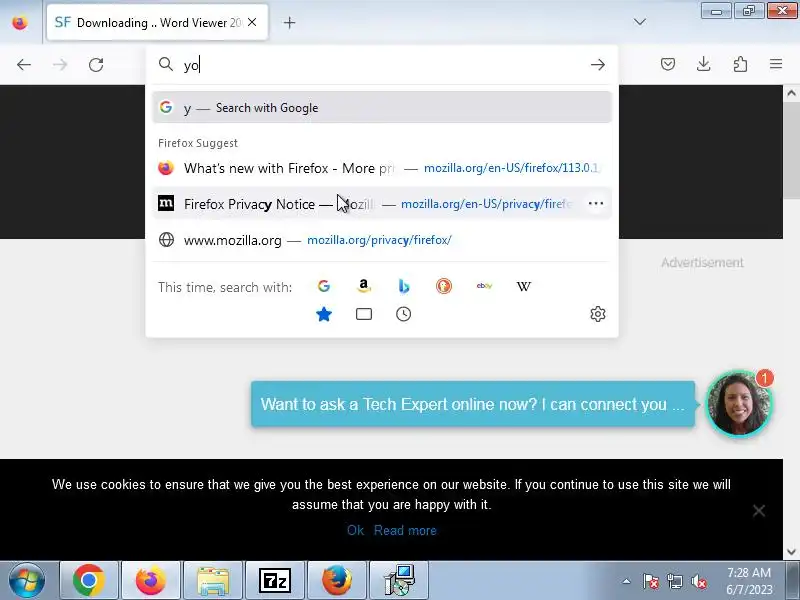Click the chat agent avatar
Image resolution: width=800 pixels, height=600 pixels.
tap(739, 404)
